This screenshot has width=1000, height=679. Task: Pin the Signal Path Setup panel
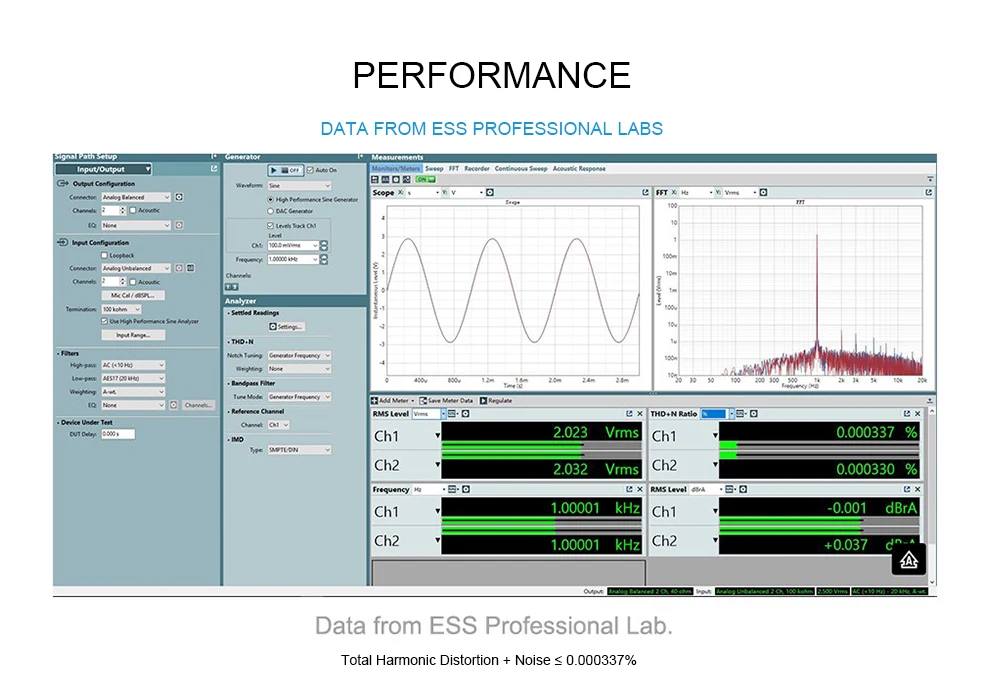click(214, 156)
